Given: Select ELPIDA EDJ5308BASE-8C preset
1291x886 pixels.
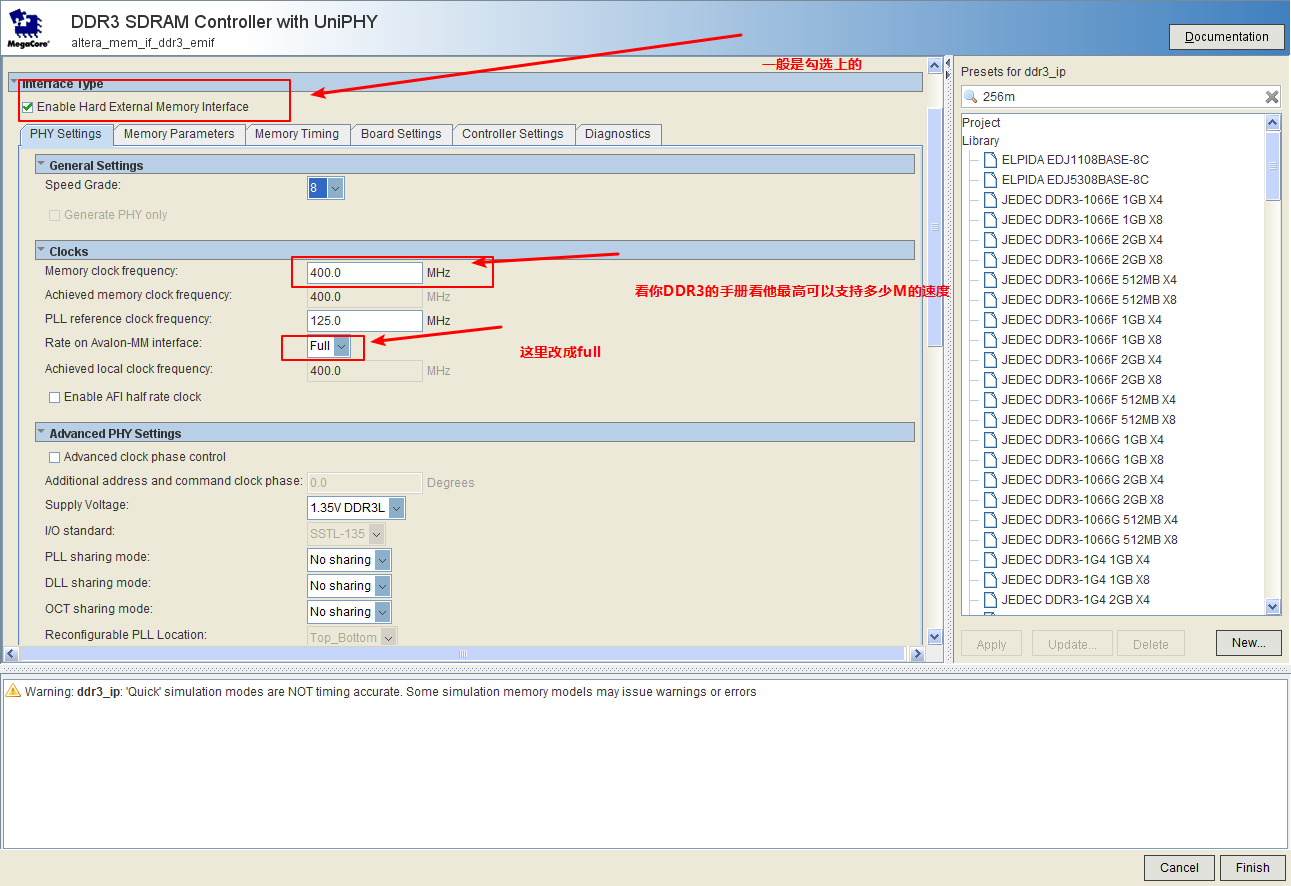Looking at the screenshot, I should 1075,180.
